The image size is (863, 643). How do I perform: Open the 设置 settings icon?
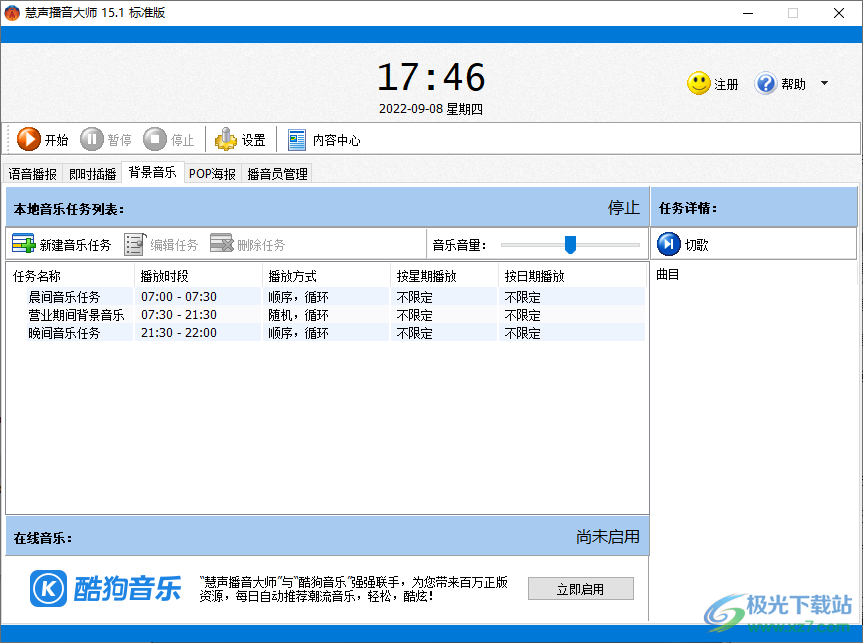coord(225,139)
